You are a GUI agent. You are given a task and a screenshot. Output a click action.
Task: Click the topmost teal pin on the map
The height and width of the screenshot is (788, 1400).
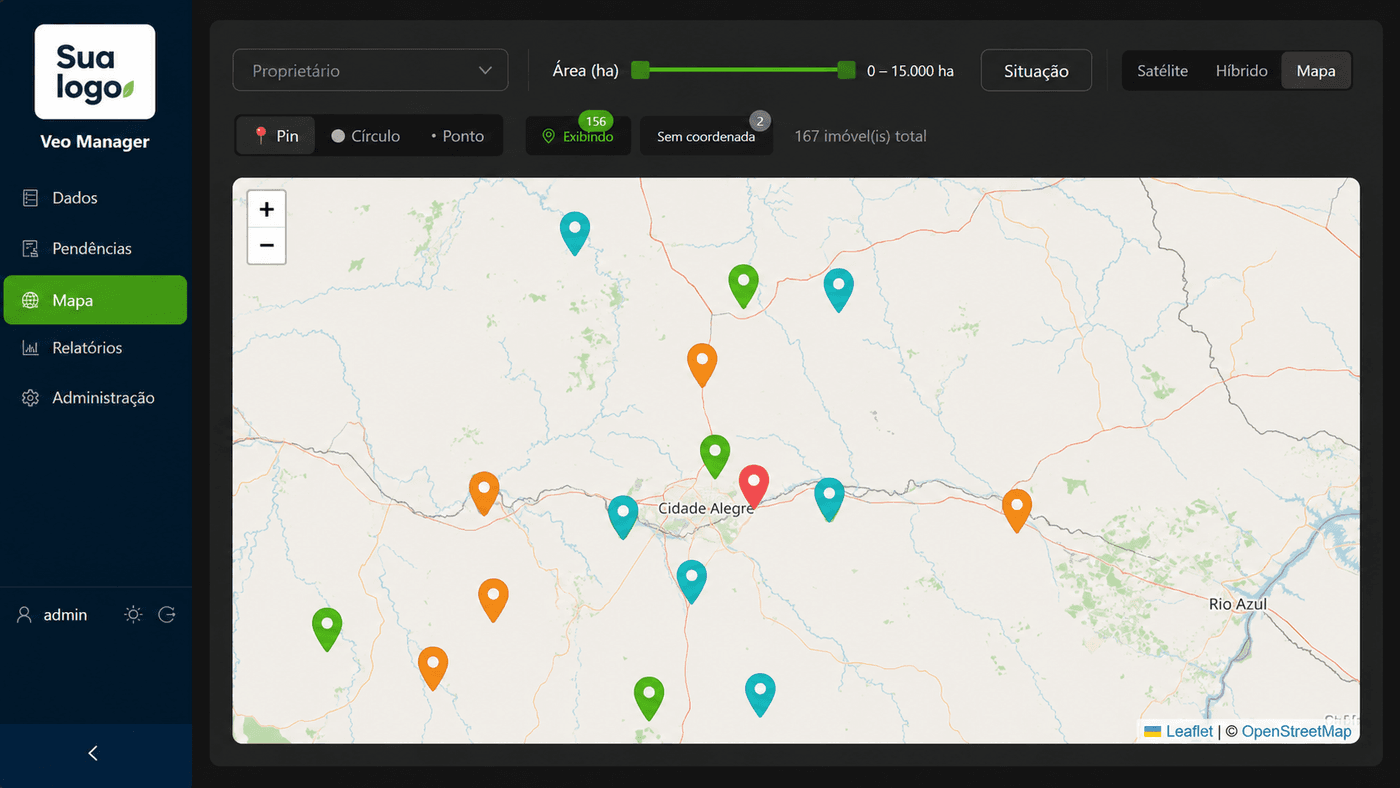click(x=575, y=233)
